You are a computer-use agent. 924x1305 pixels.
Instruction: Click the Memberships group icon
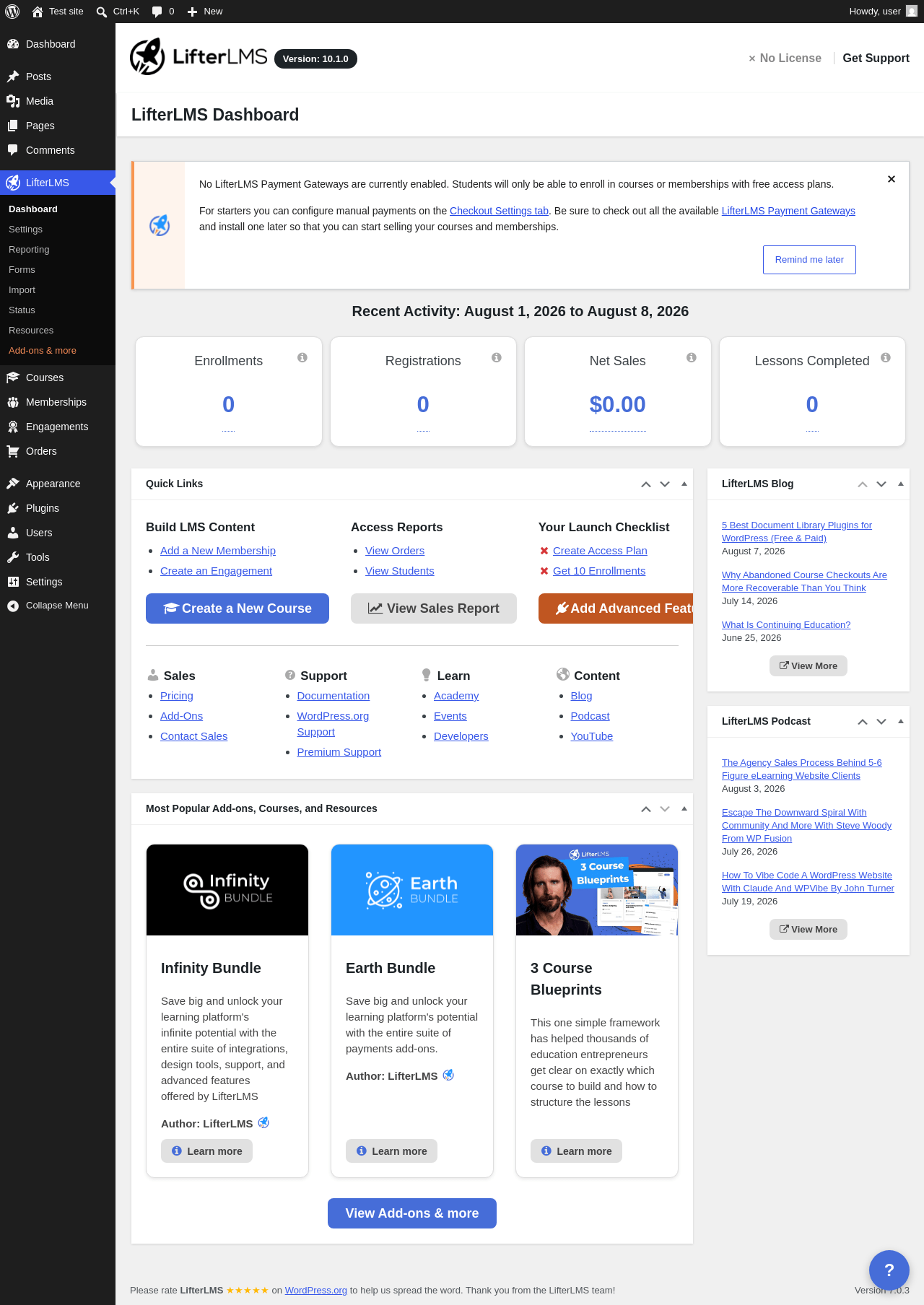point(13,402)
